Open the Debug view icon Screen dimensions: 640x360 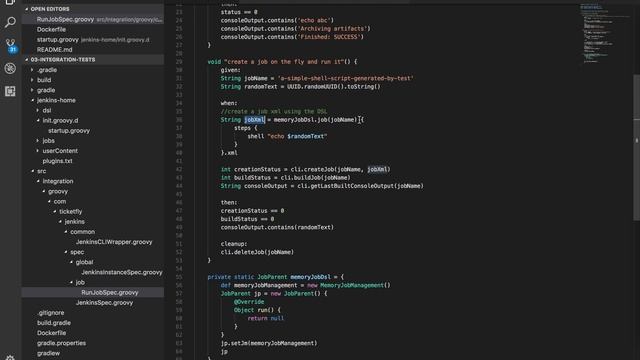(x=10, y=68)
